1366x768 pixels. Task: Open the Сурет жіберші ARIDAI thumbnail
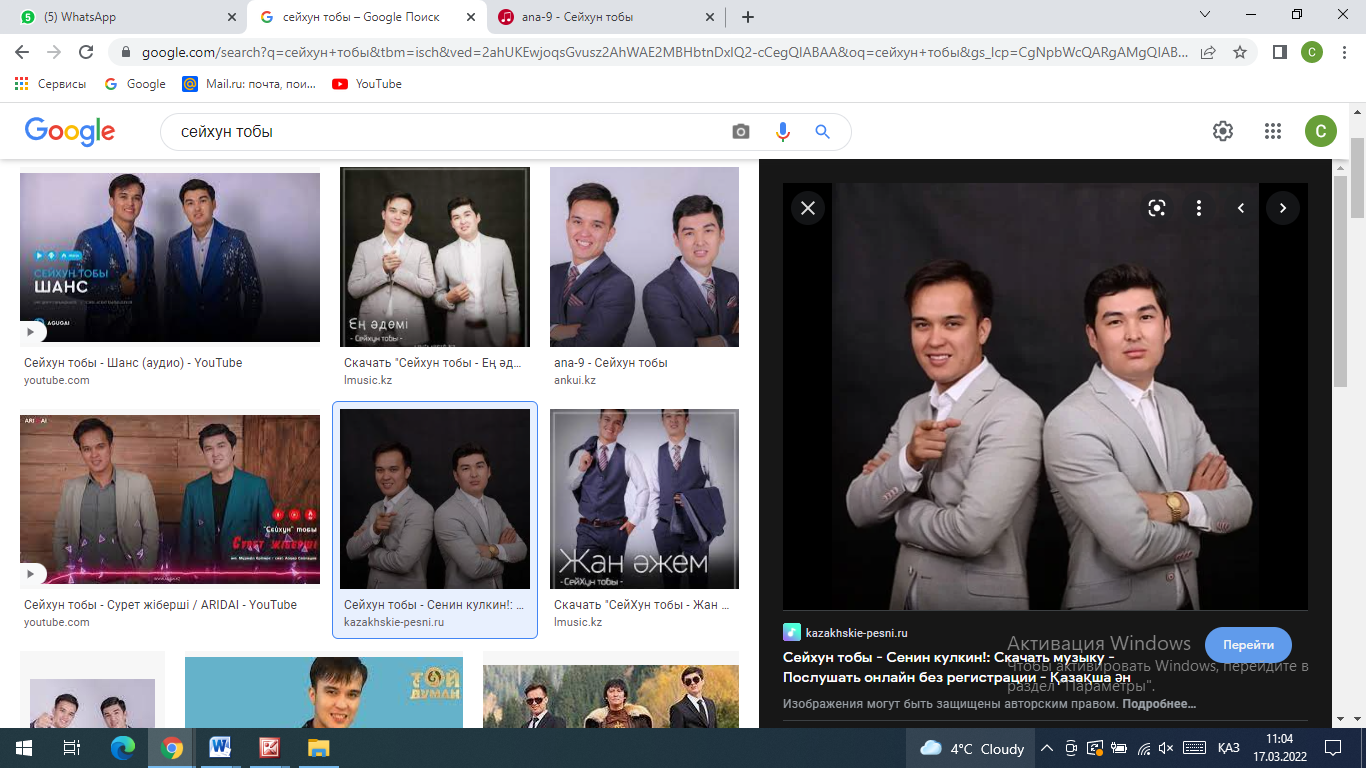click(x=170, y=500)
